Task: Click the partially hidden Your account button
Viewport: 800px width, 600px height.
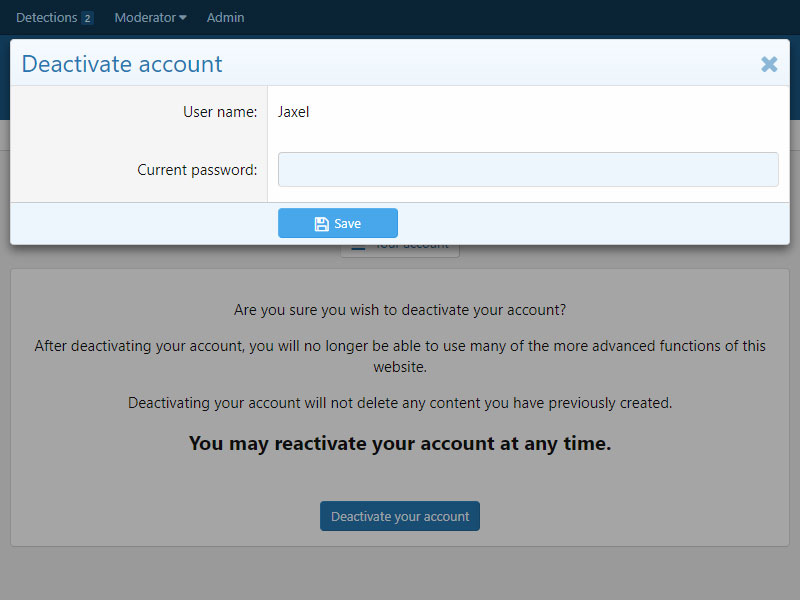Action: (x=410, y=248)
